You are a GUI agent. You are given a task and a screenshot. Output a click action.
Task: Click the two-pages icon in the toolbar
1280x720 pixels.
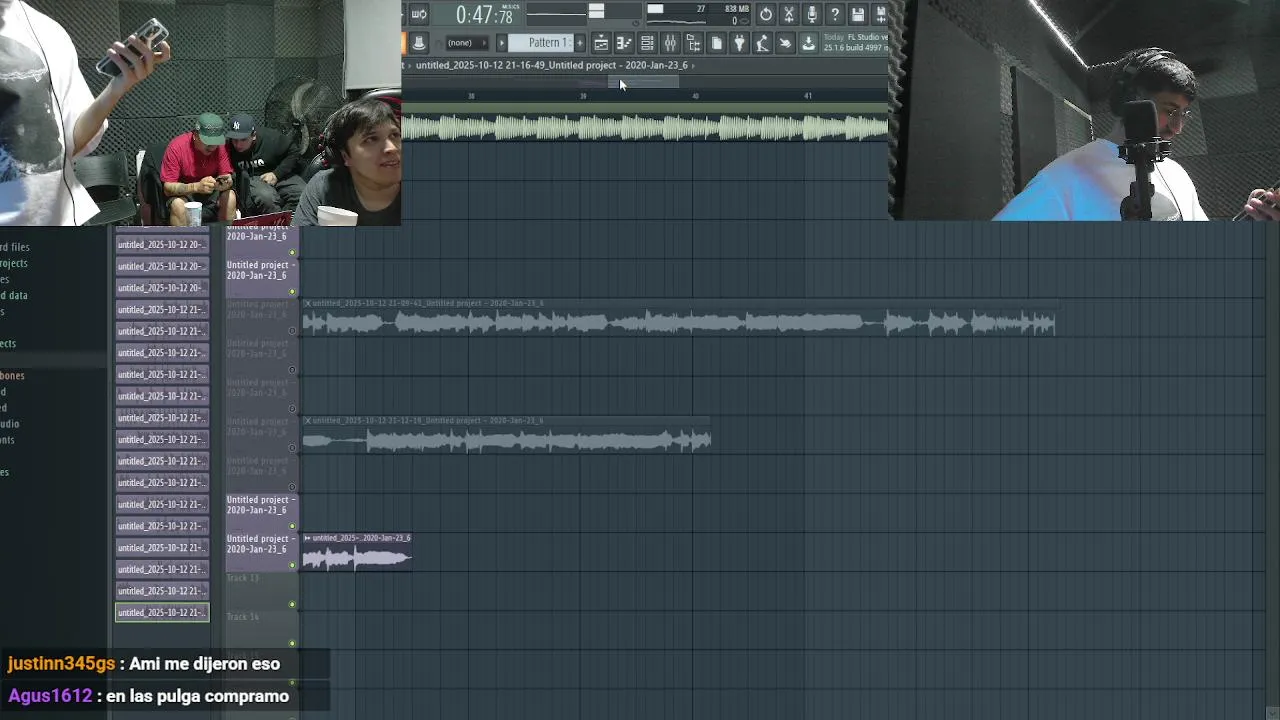716,43
